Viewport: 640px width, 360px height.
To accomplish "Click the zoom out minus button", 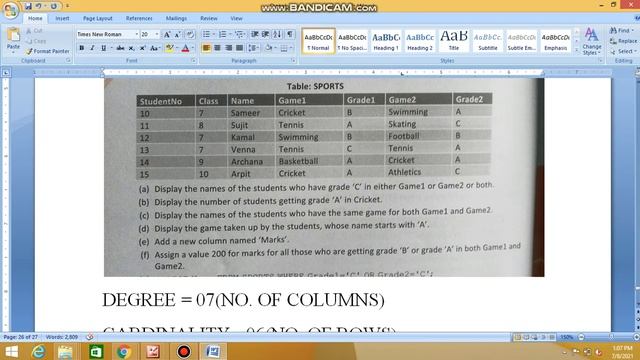I will coord(581,337).
